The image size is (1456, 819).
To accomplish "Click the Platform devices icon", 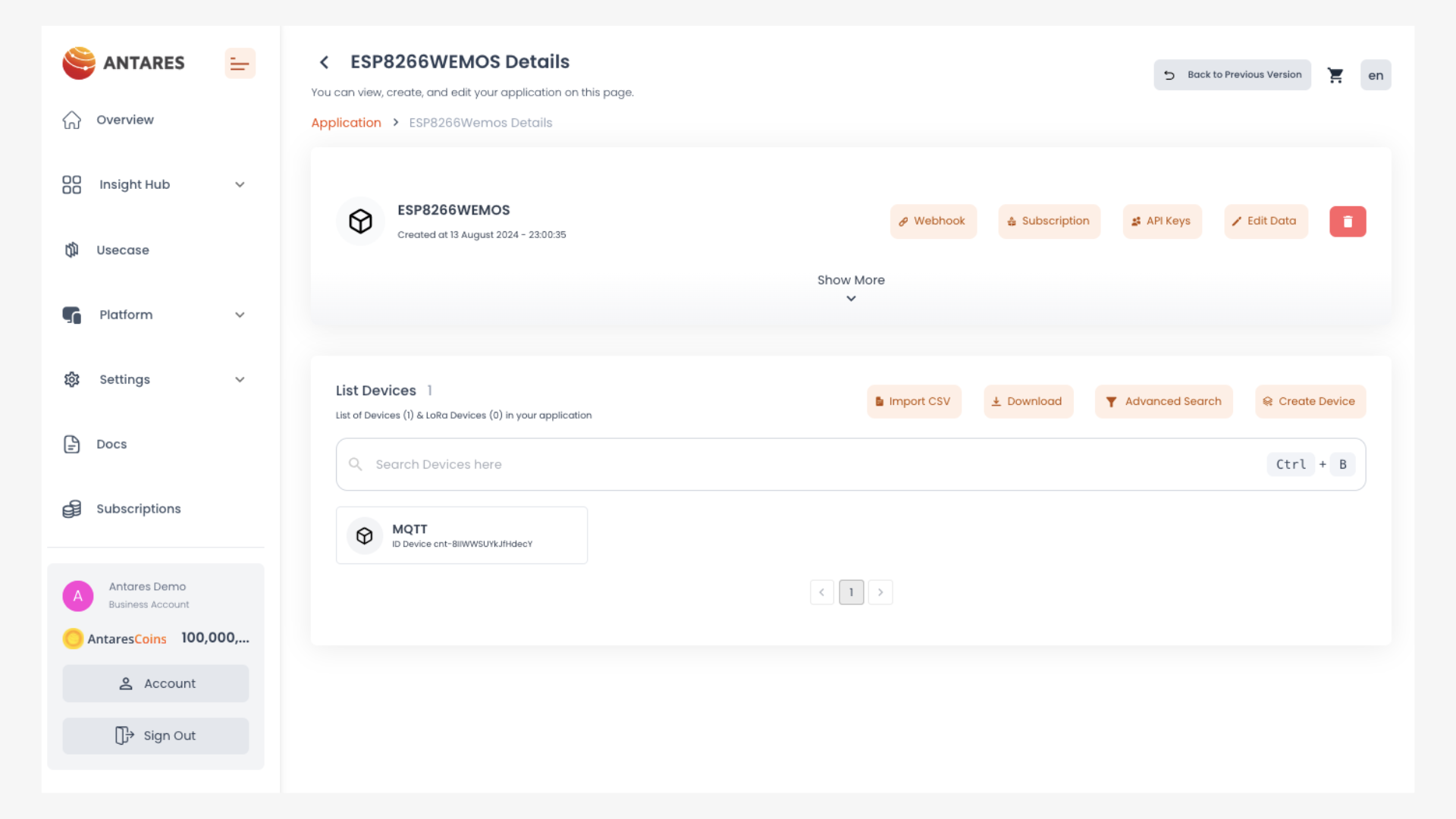I will tap(72, 315).
